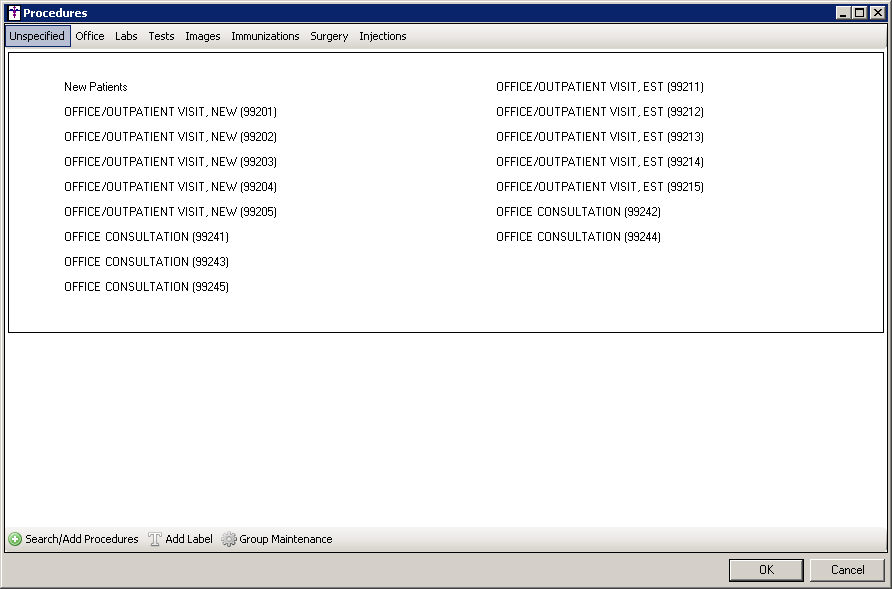Click the Add Label text icon

pos(155,539)
